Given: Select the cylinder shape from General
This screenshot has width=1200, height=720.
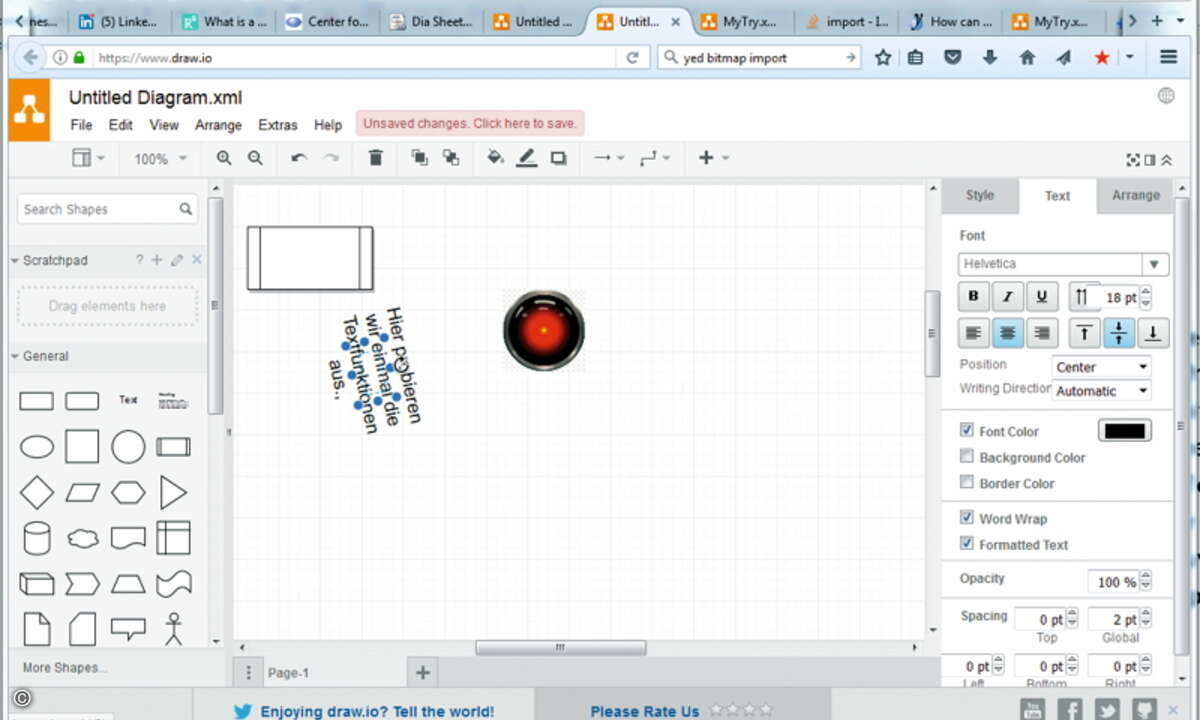Looking at the screenshot, I should [x=37, y=538].
